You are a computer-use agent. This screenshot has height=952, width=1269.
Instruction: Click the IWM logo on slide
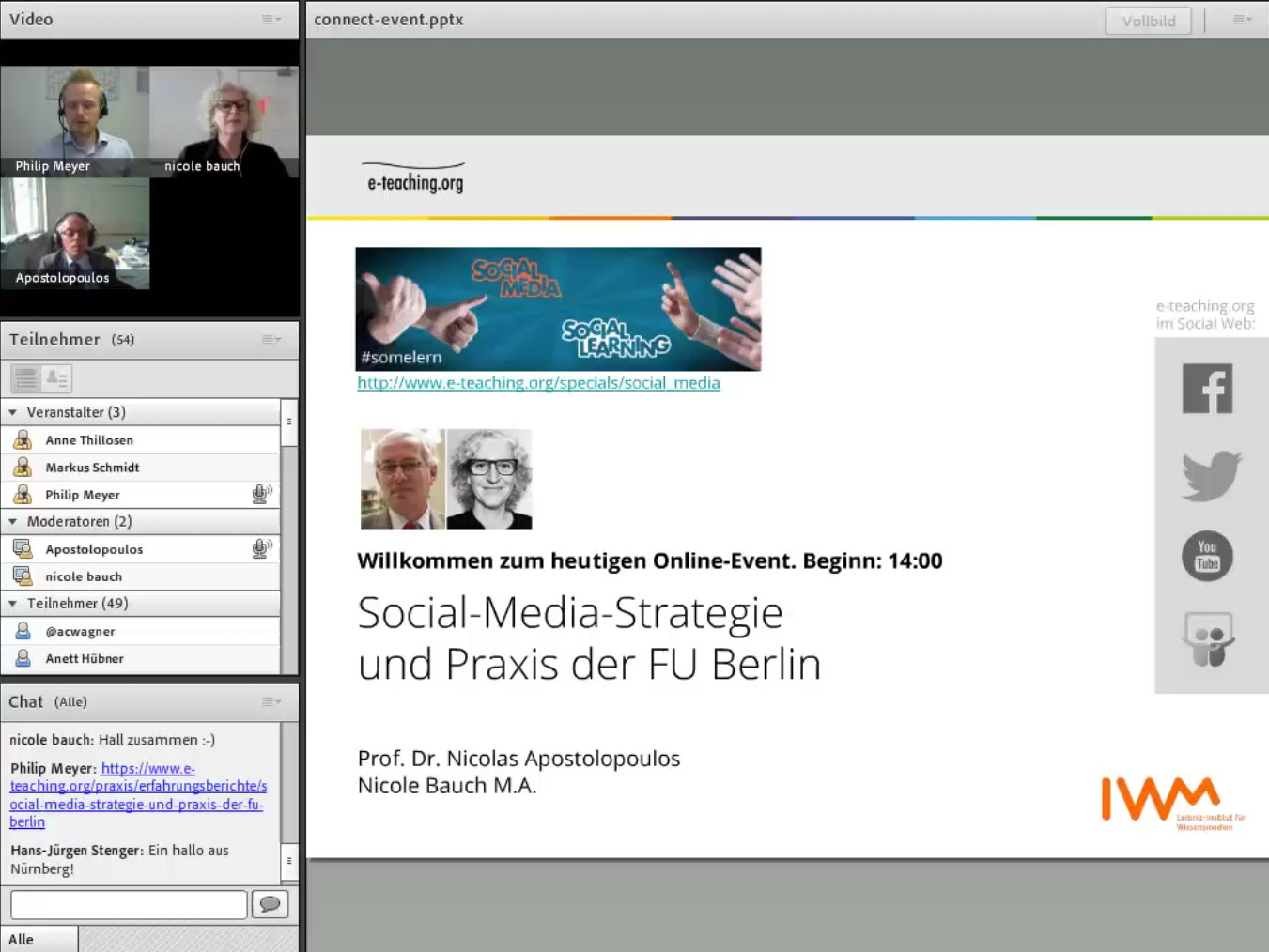point(1173,803)
